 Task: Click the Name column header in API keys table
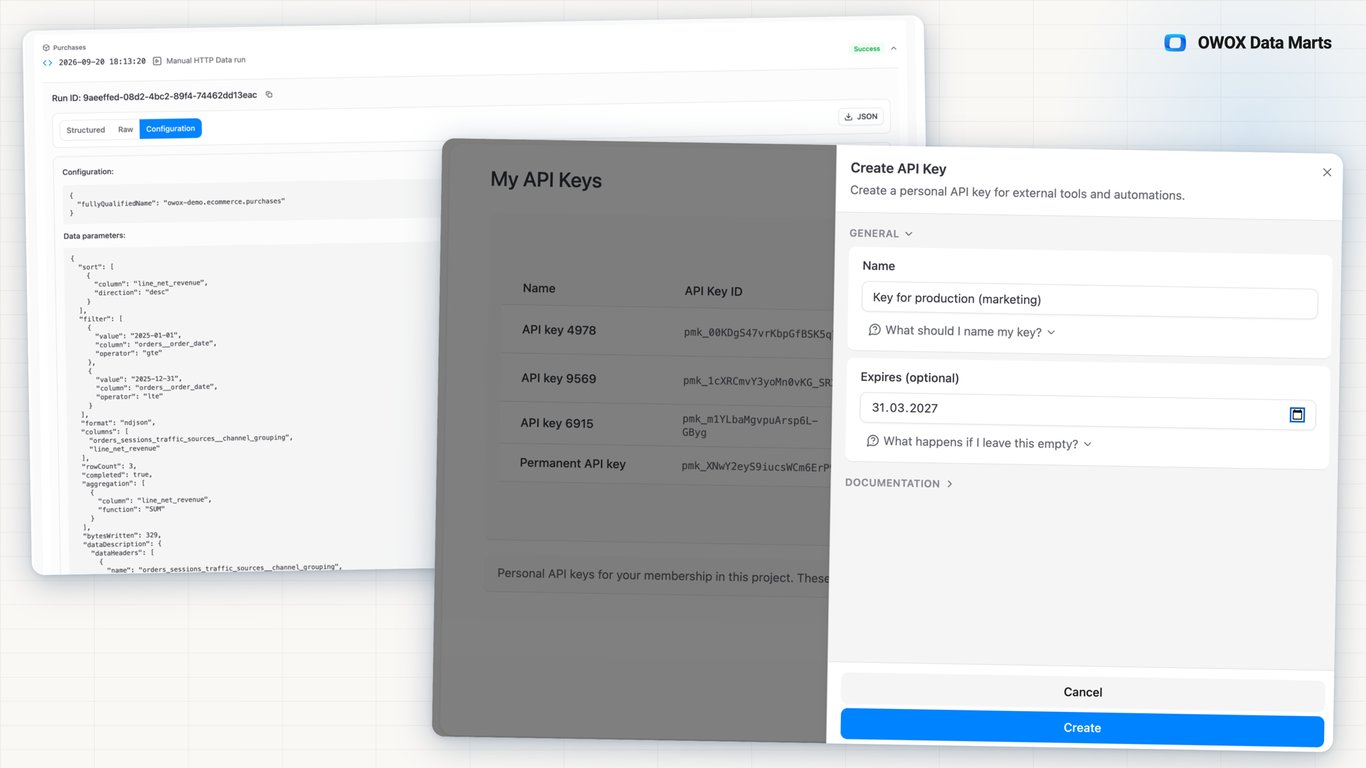[x=539, y=288]
